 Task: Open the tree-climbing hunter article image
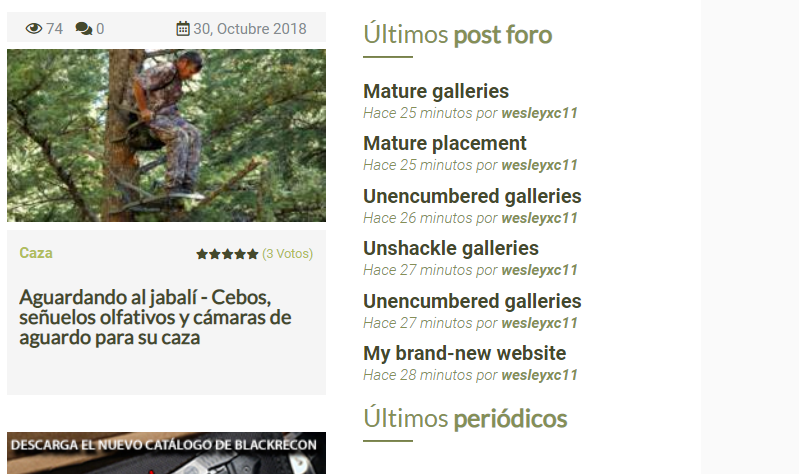tap(166, 135)
